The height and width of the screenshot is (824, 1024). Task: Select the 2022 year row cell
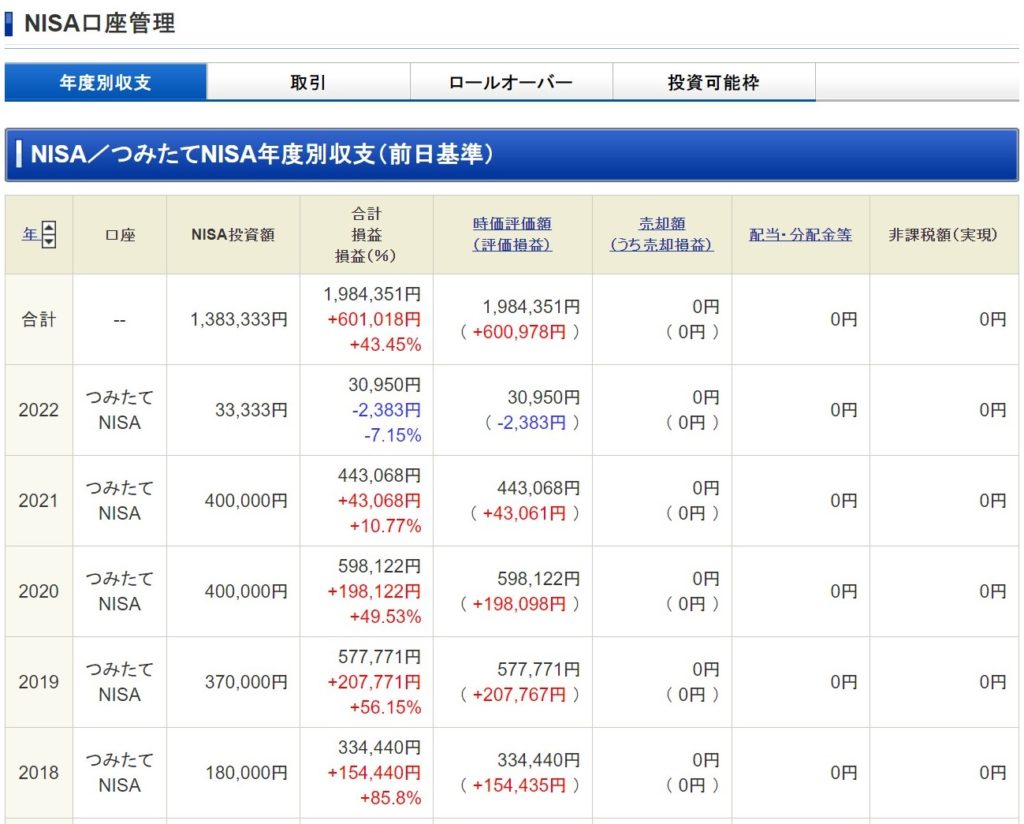tap(38, 410)
